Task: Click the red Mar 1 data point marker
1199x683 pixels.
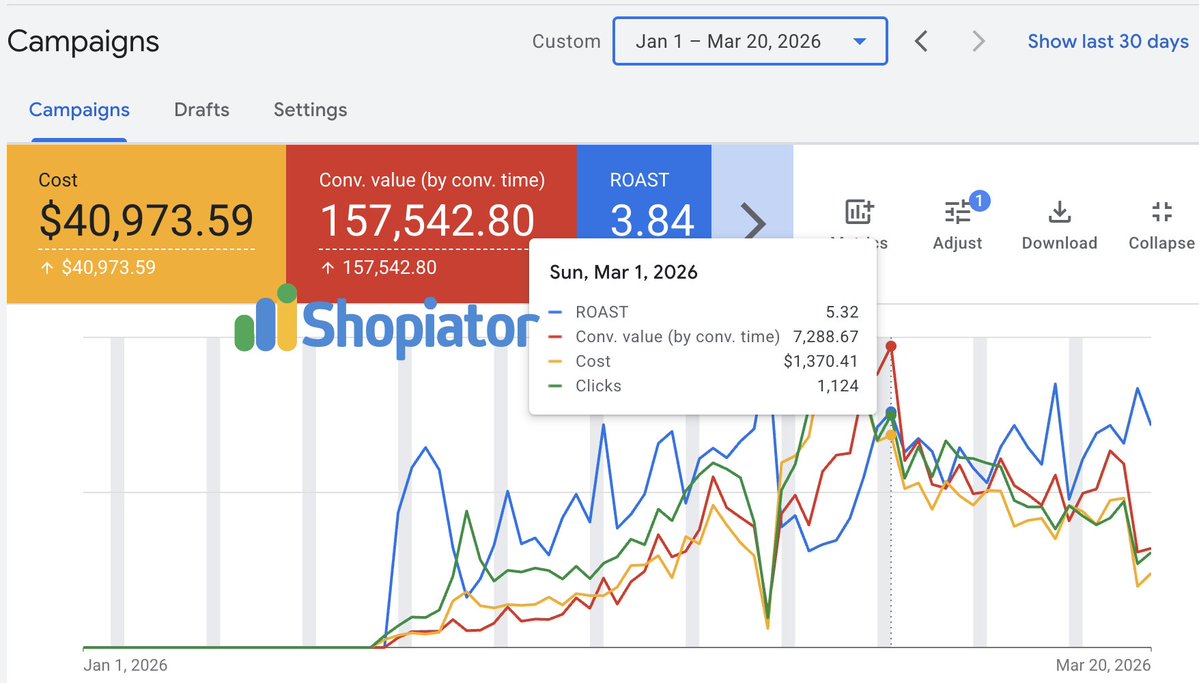Action: [x=892, y=346]
